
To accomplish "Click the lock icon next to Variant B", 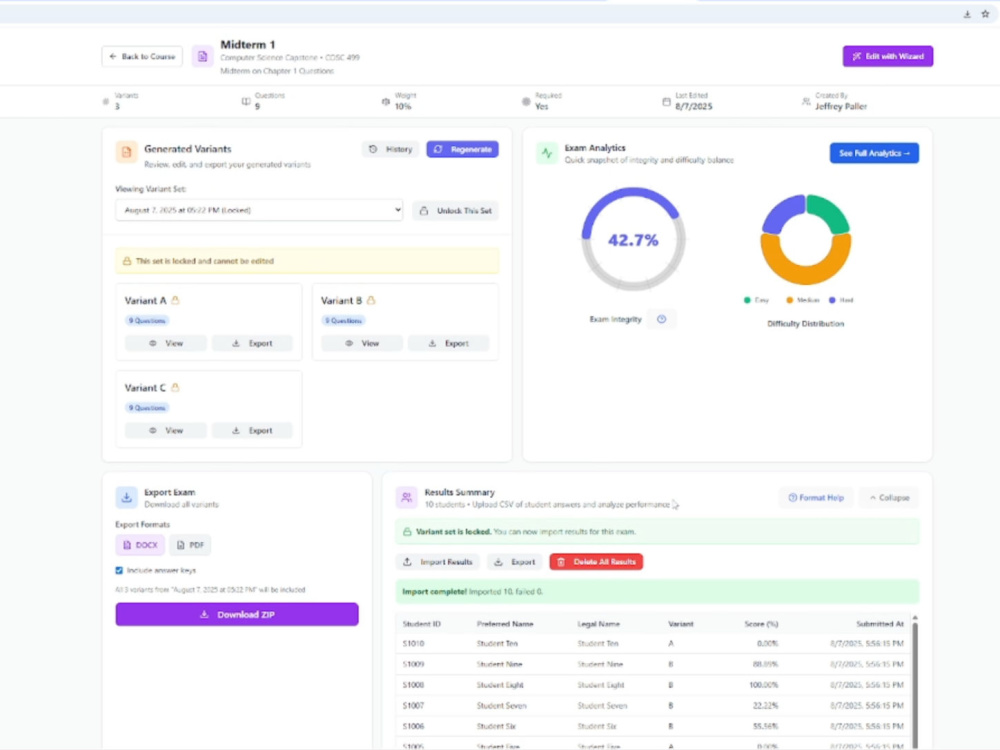I will (371, 300).
